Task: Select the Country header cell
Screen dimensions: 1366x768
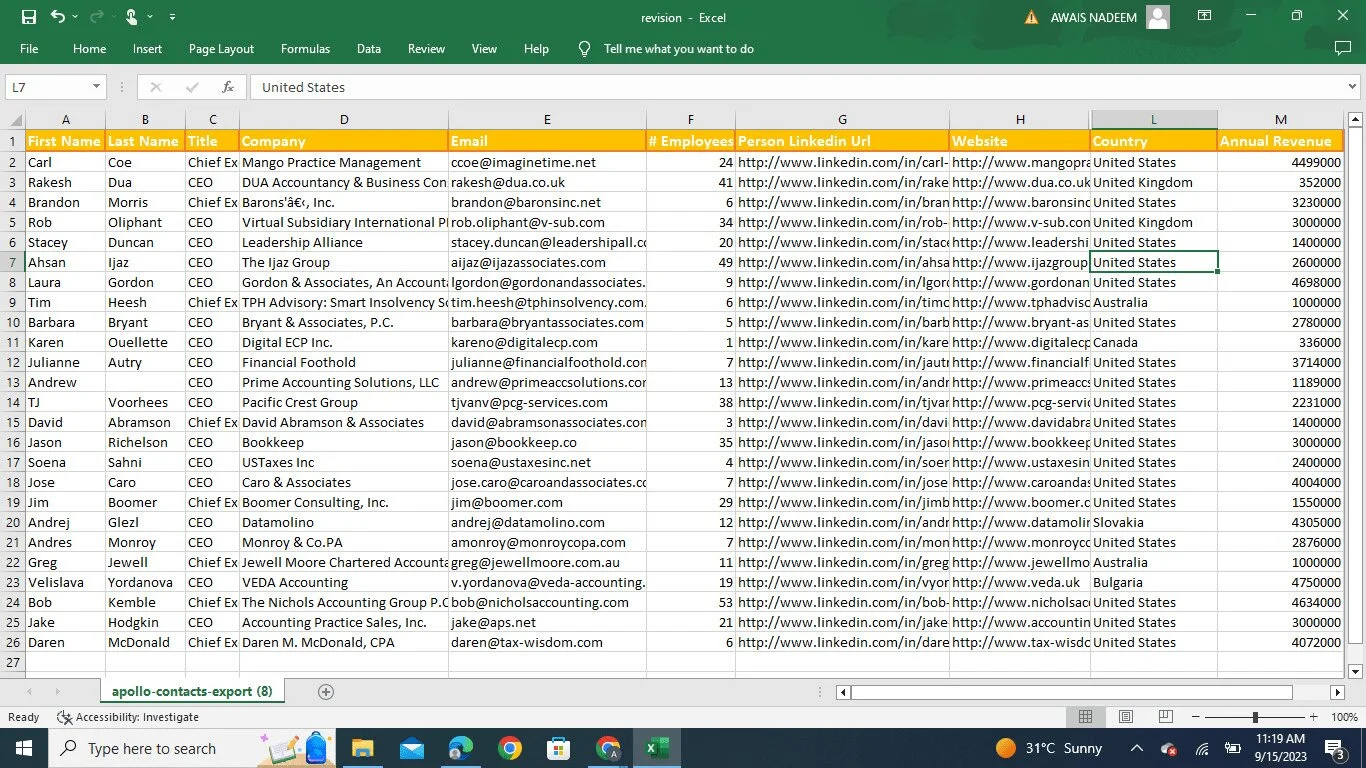Action: click(x=1153, y=141)
